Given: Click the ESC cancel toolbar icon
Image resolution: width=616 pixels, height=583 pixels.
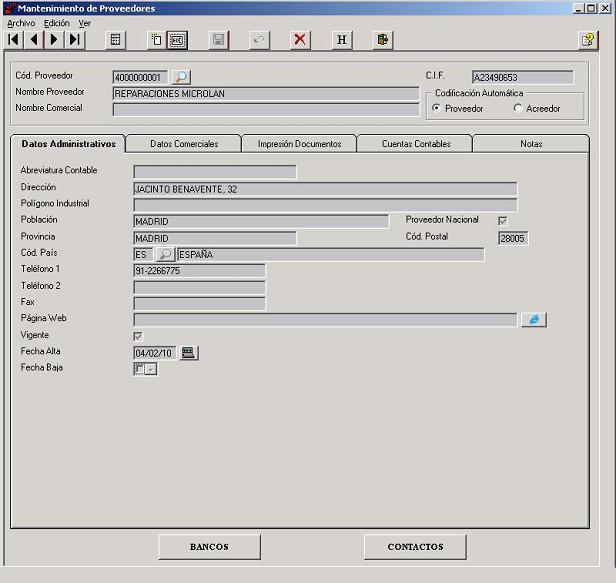Looking at the screenshot, I should [177, 40].
